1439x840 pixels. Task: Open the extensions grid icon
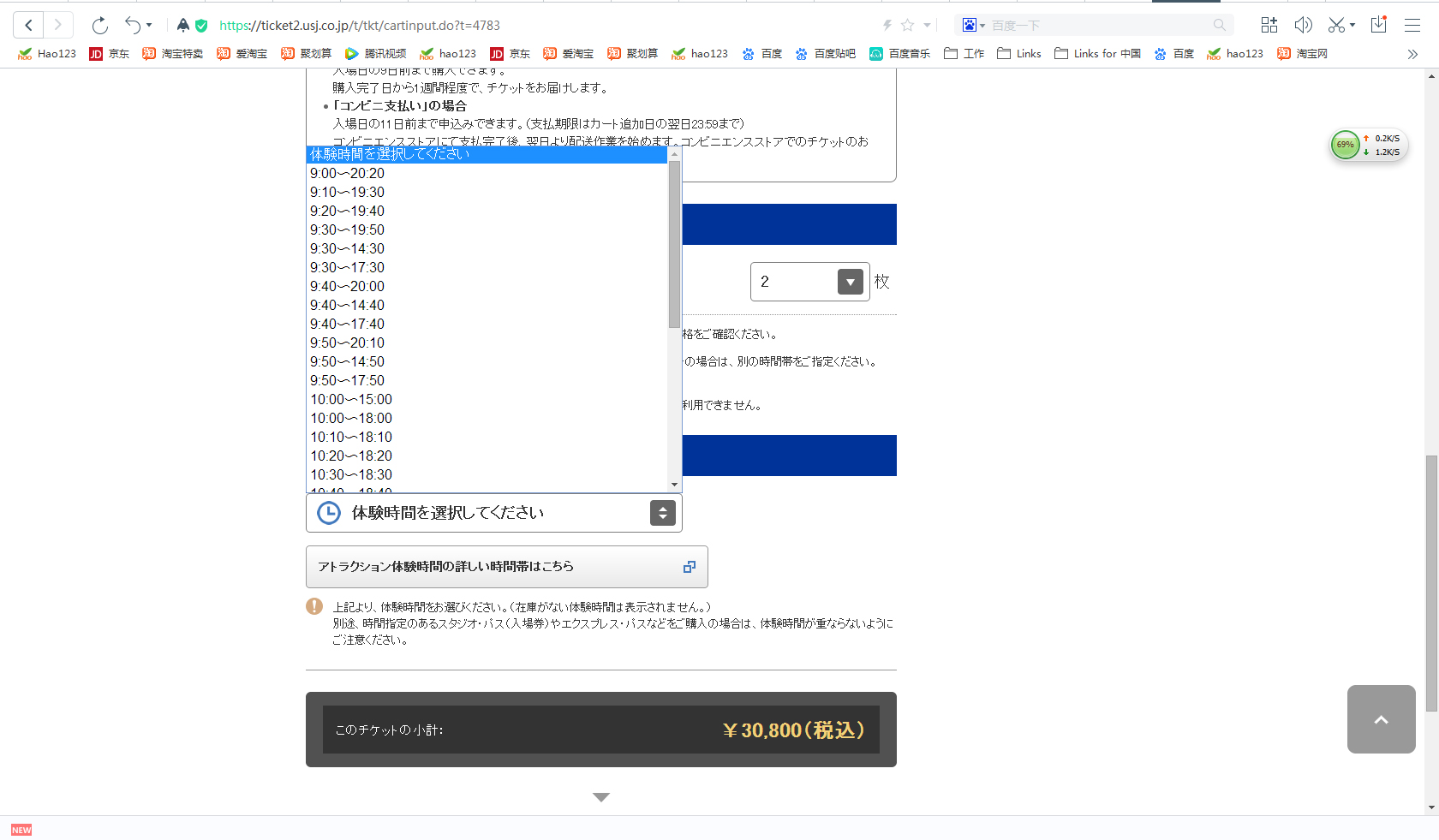[x=1269, y=25]
